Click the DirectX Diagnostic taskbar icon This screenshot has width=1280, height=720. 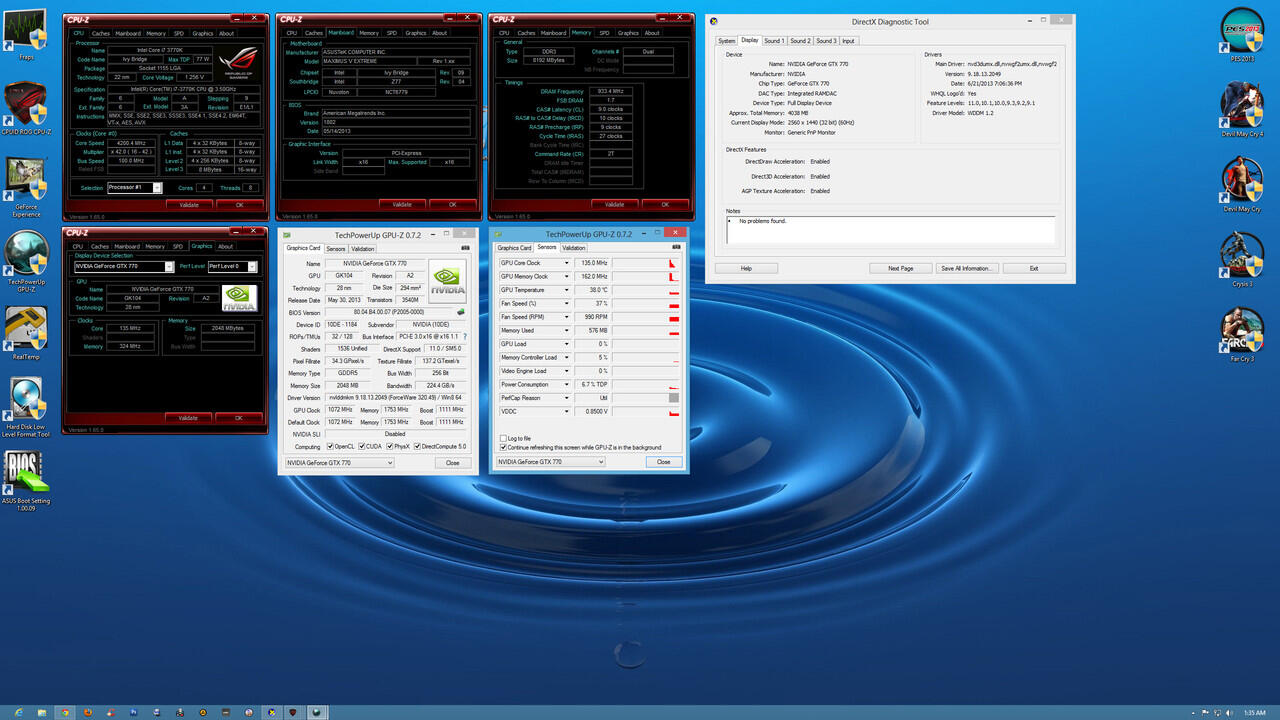click(272, 712)
